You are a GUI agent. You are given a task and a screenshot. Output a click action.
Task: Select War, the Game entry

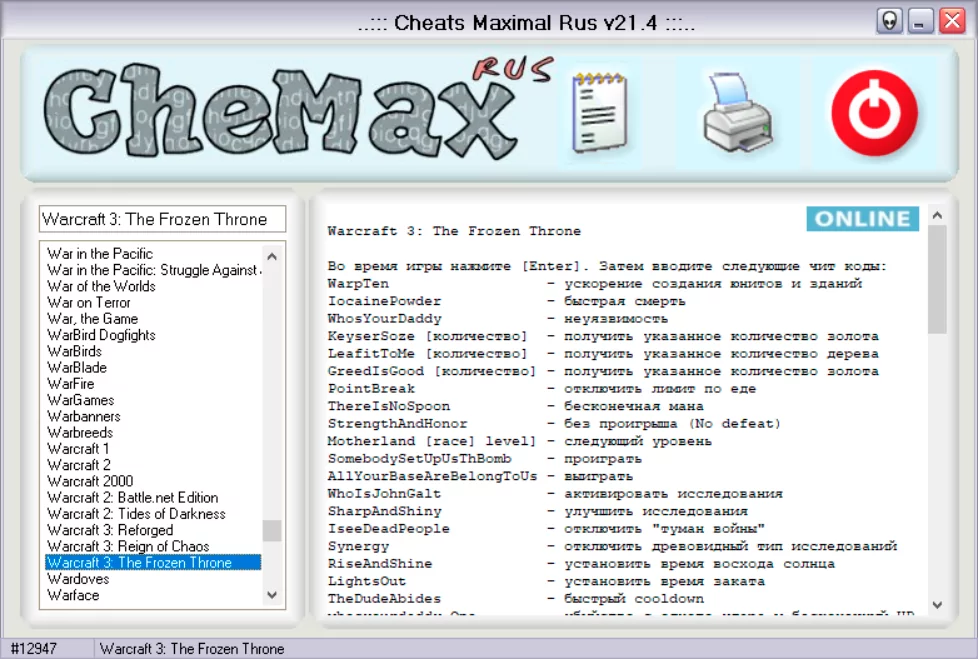pyautogui.click(x=153, y=319)
